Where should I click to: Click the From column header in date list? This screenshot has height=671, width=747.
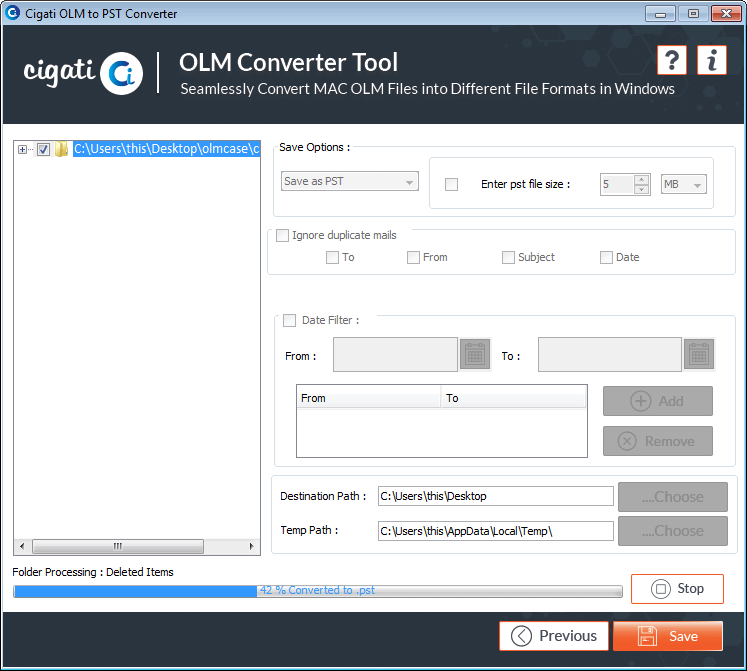369,398
